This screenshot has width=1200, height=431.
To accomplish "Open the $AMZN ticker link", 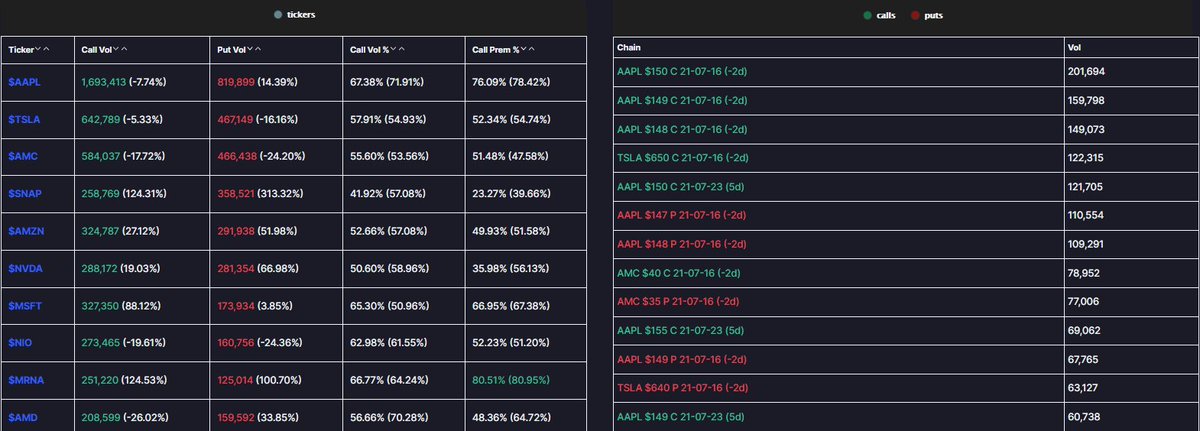I will pos(24,232).
